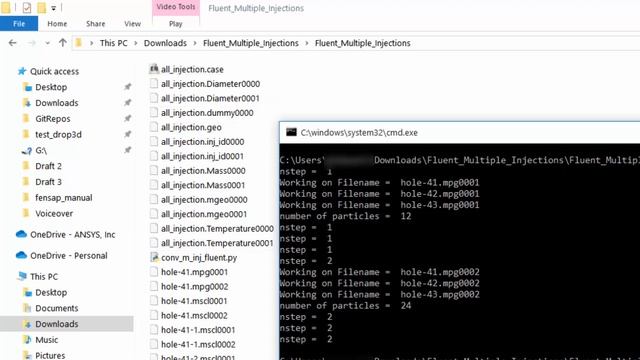Image resolution: width=640 pixels, height=360 pixels.
Task: Open pinned Downloads under Quick access
Action: 56,103
